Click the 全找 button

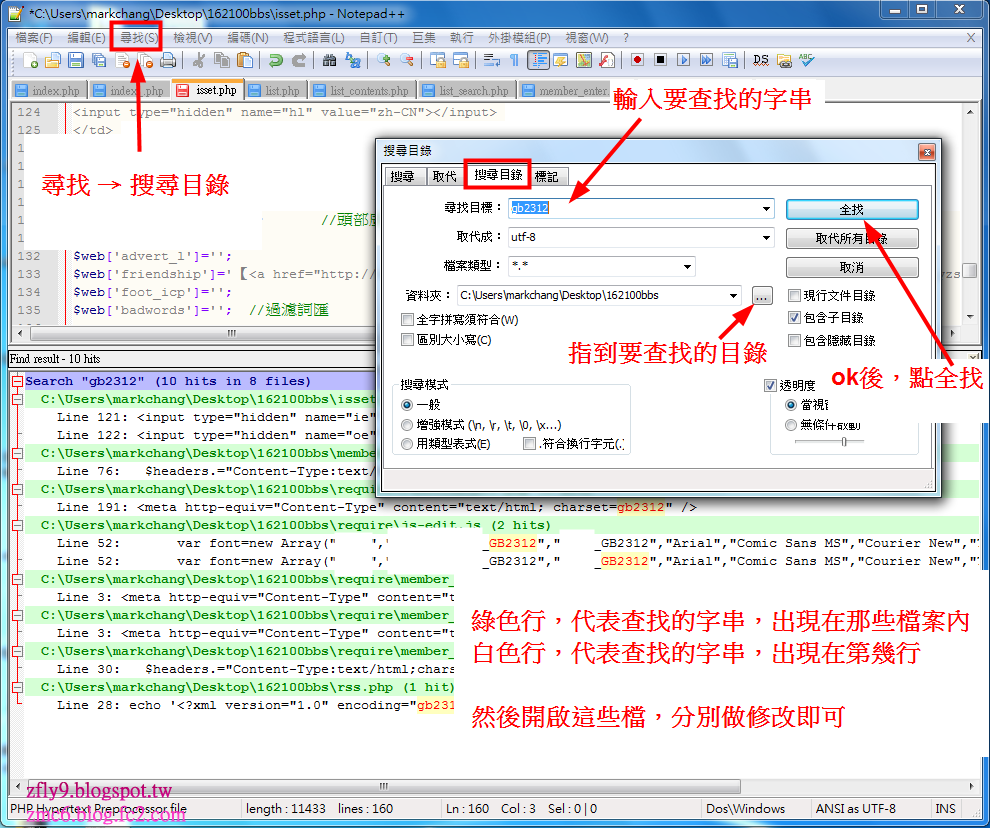tap(852, 210)
